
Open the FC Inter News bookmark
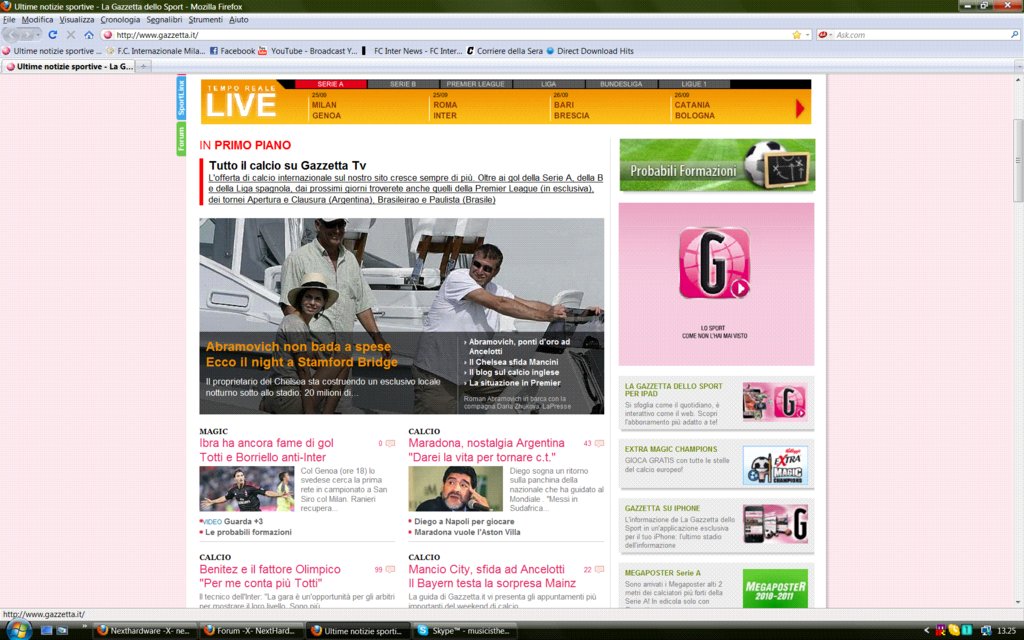coord(412,51)
